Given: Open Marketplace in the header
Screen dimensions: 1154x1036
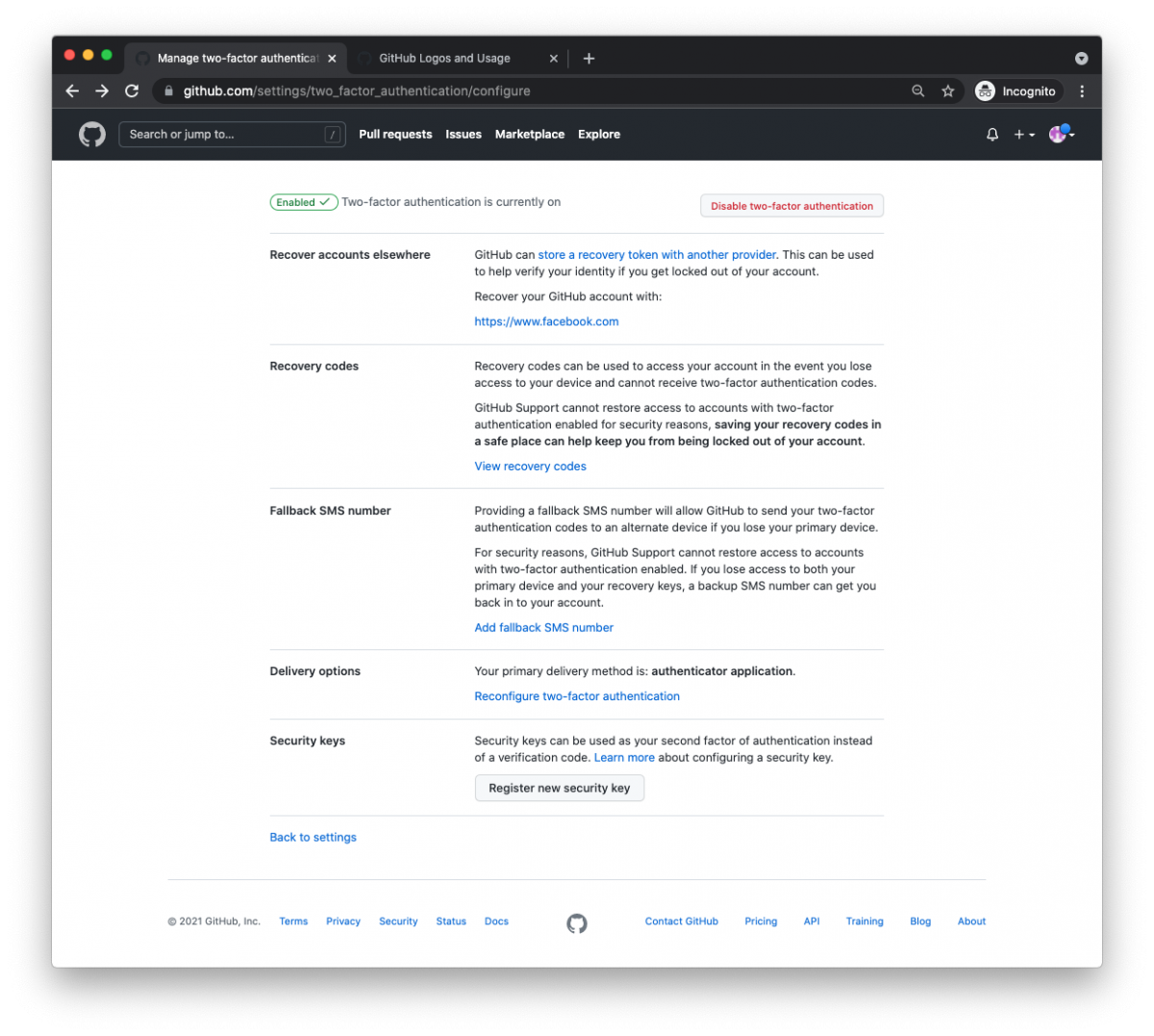Looking at the screenshot, I should (530, 135).
